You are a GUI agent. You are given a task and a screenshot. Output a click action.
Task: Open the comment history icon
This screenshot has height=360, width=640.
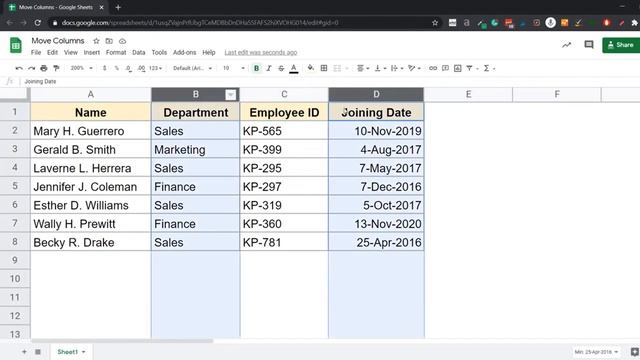tap(589, 44)
